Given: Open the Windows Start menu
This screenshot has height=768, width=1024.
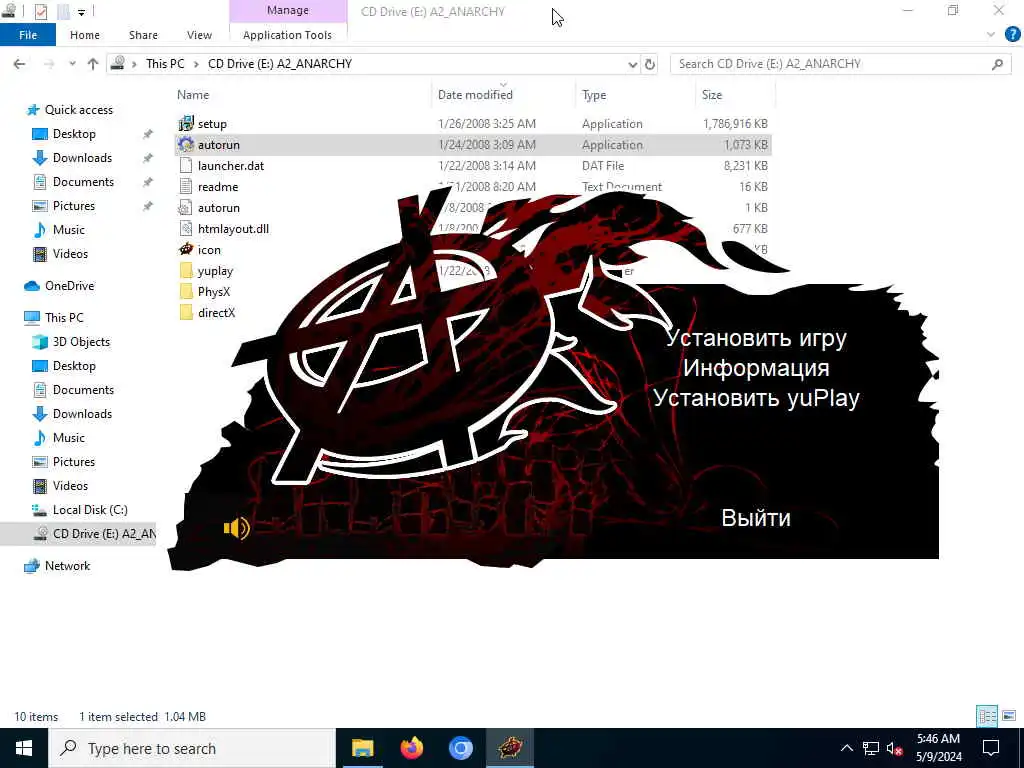Looking at the screenshot, I should [x=24, y=748].
